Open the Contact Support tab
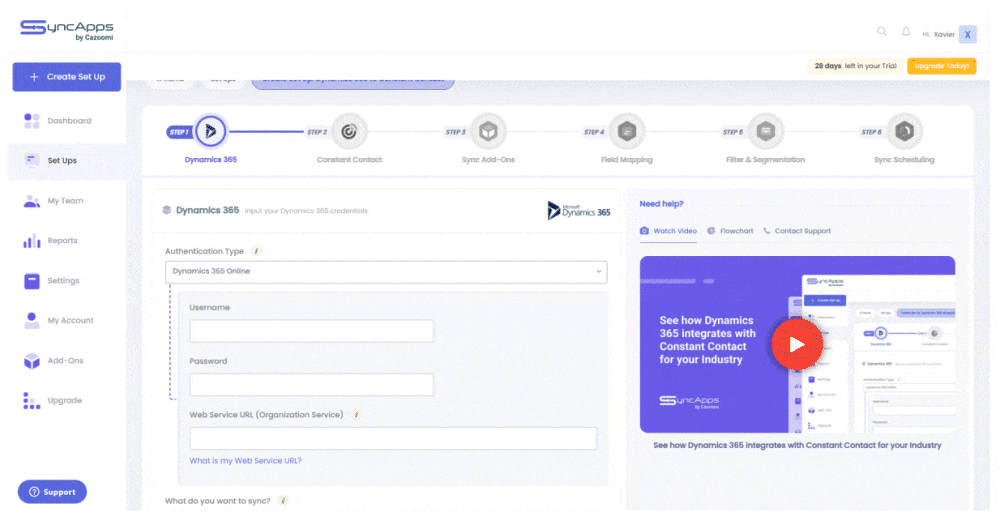The image size is (1000, 525). click(797, 231)
